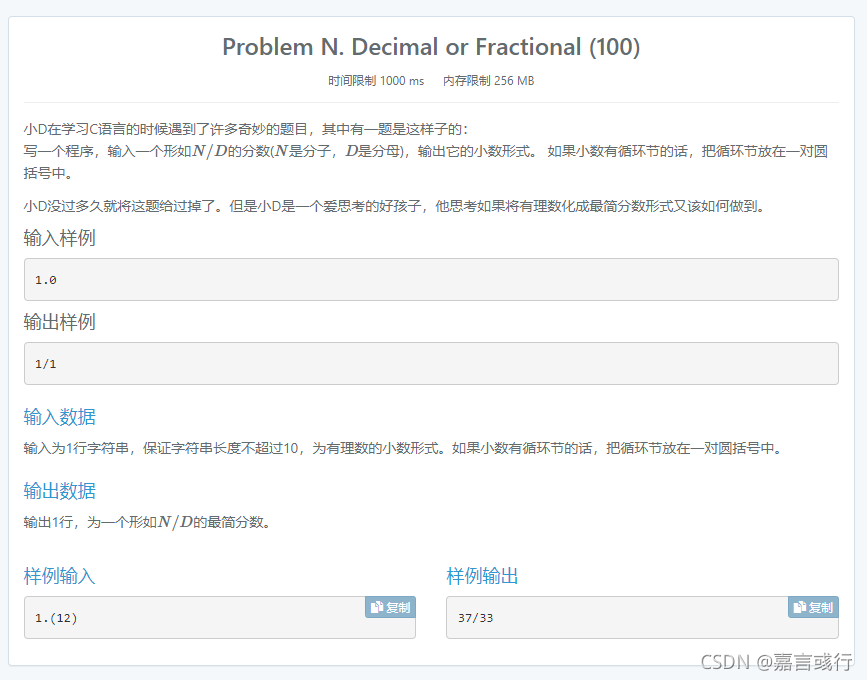Click the line beginning 输出1行
The height and width of the screenshot is (680, 867).
147,522
